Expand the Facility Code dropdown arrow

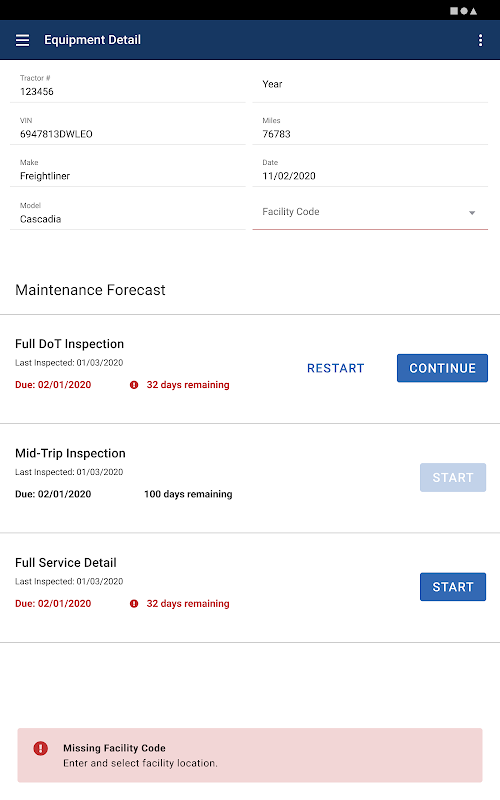(472, 213)
